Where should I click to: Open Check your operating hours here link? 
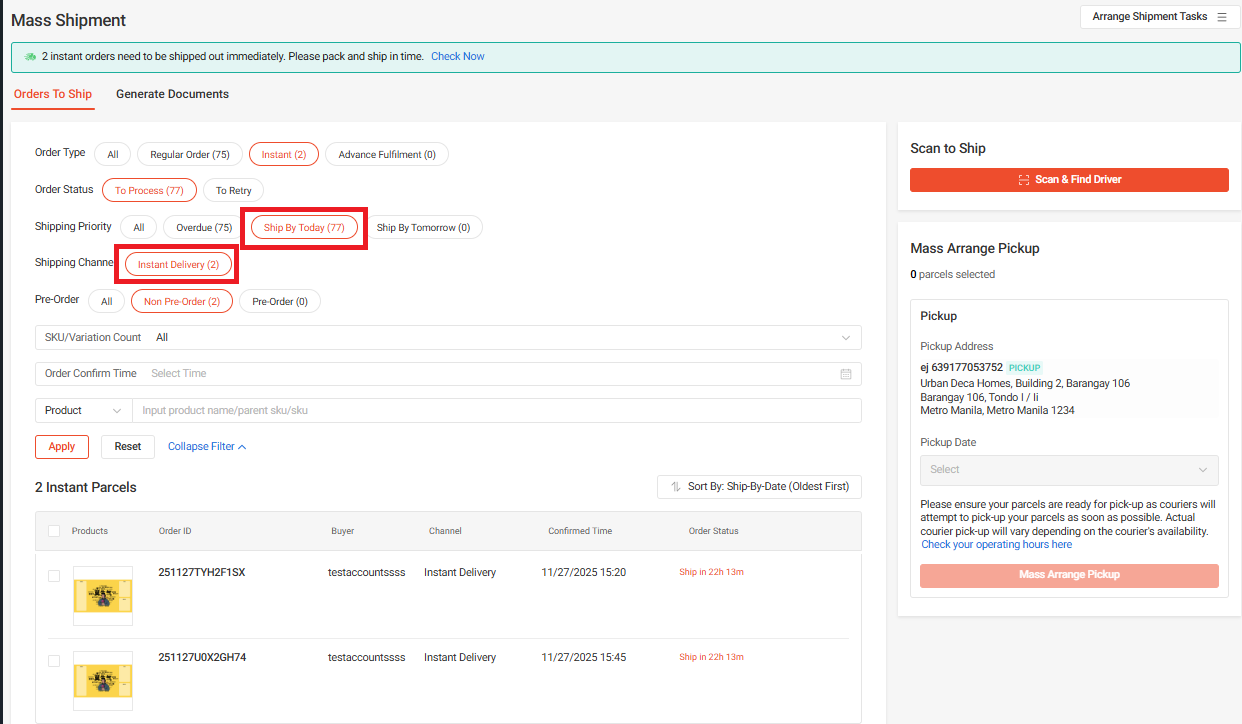[996, 545]
